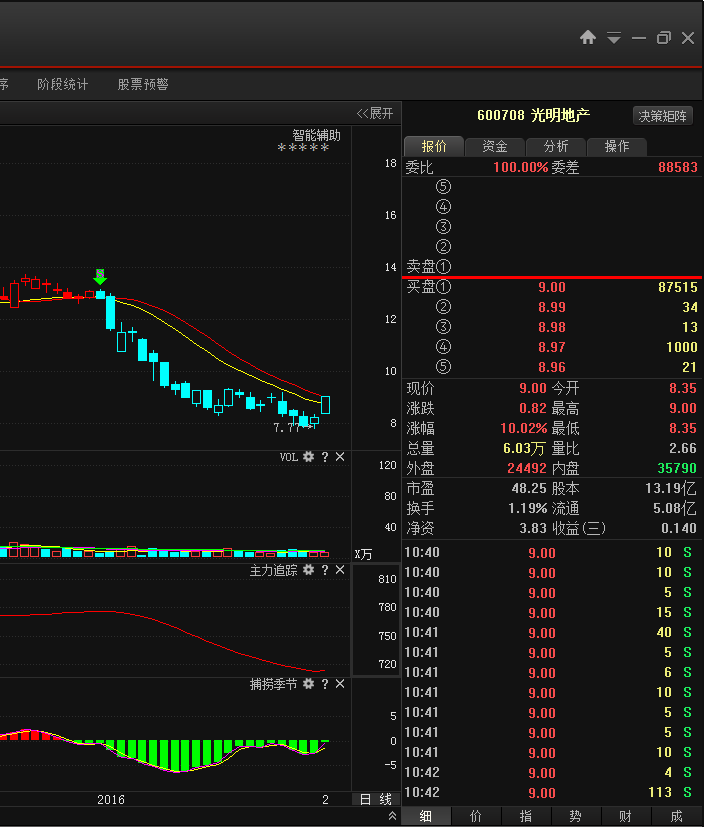Click 流通 value 5.08亿
Screen dimensions: 704x827
674,508
